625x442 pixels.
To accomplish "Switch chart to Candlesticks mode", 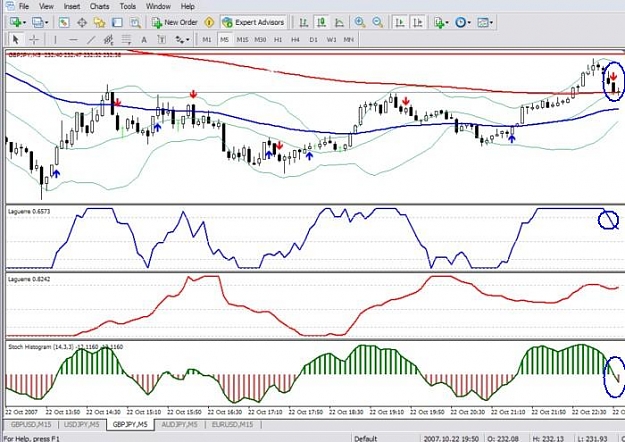I will pos(321,23).
